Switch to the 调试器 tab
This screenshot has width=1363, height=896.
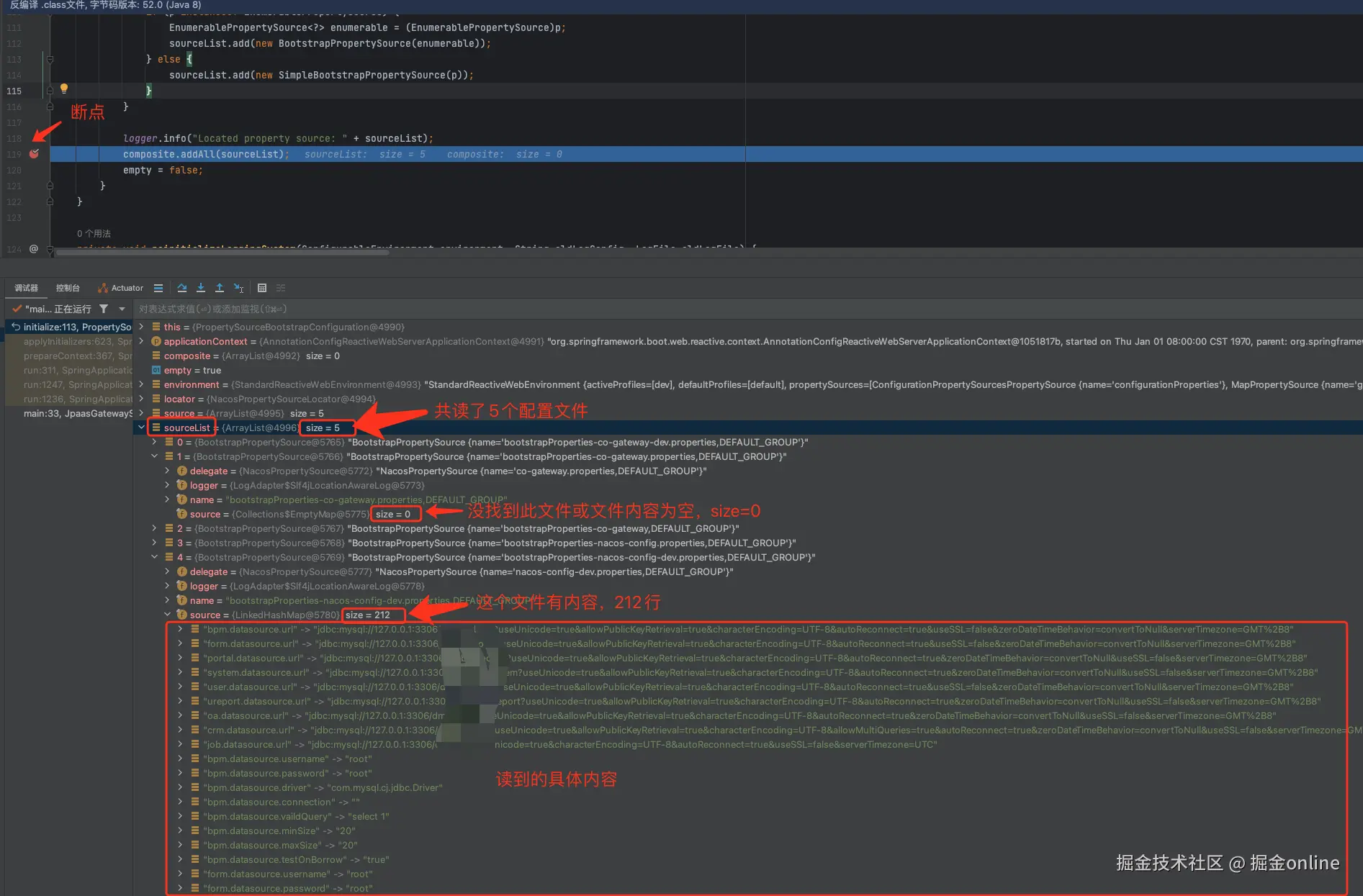pyautogui.click(x=27, y=288)
